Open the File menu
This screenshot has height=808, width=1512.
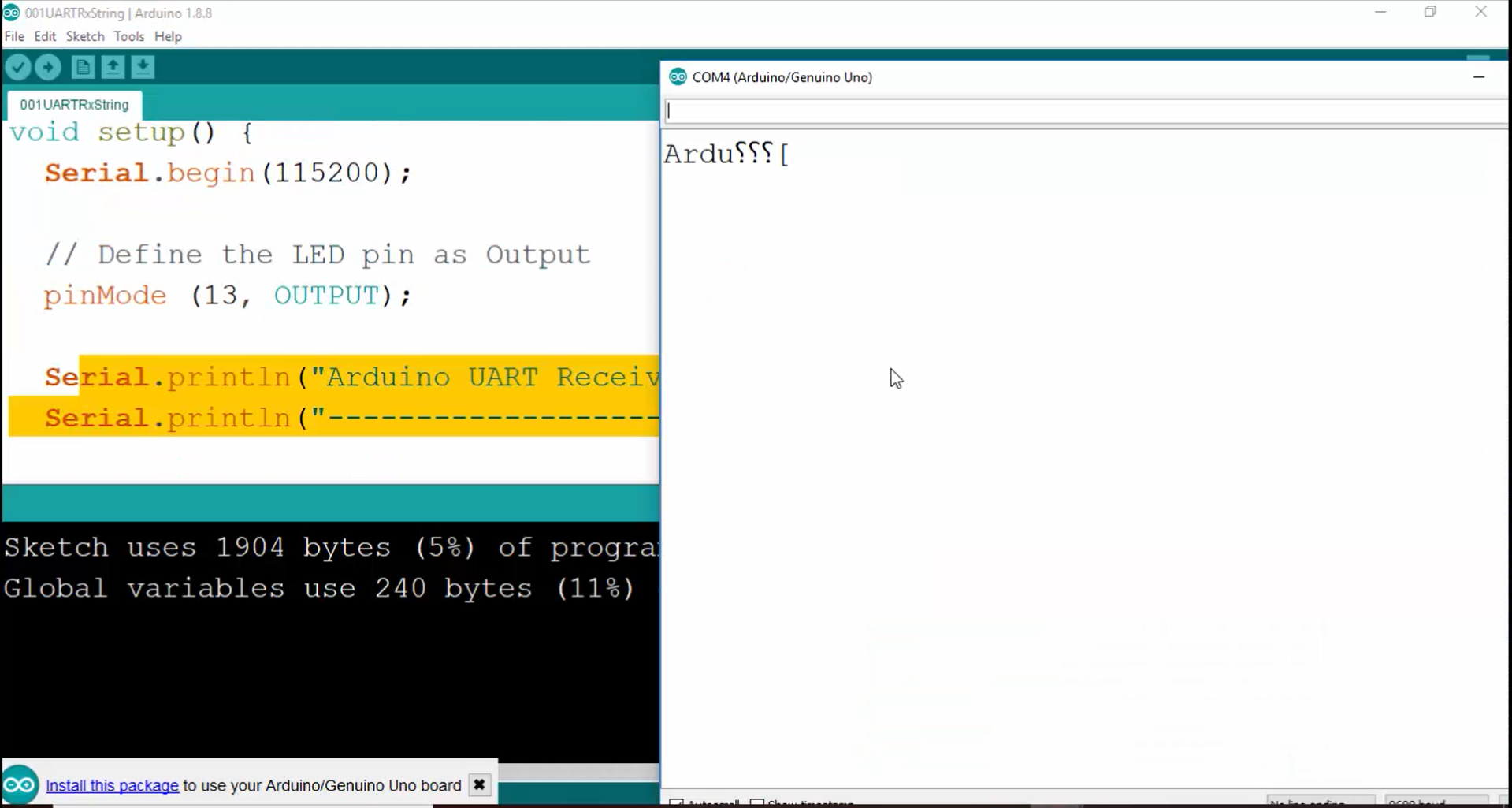pyautogui.click(x=14, y=36)
